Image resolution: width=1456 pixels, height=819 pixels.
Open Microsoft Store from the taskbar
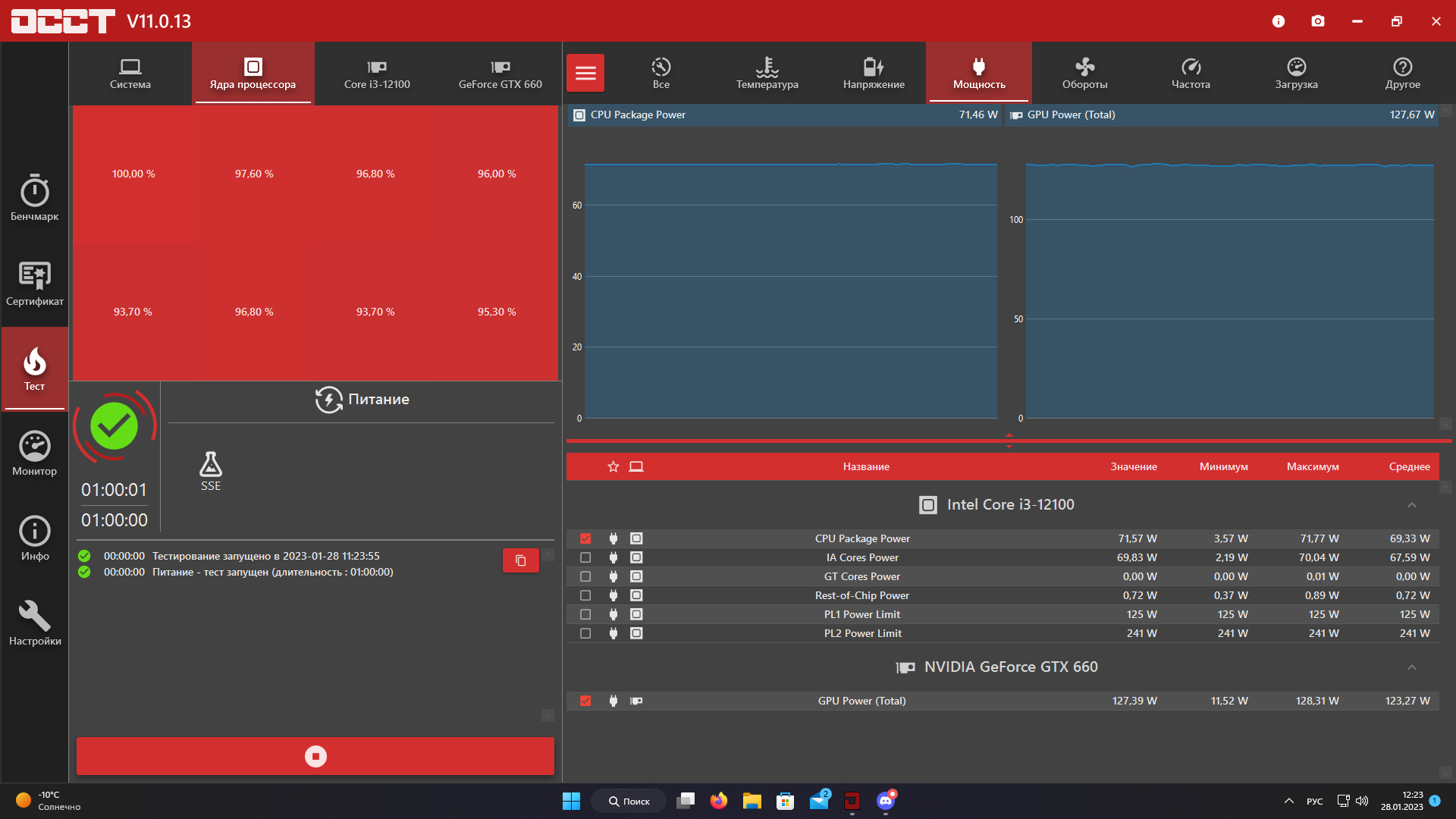785,801
